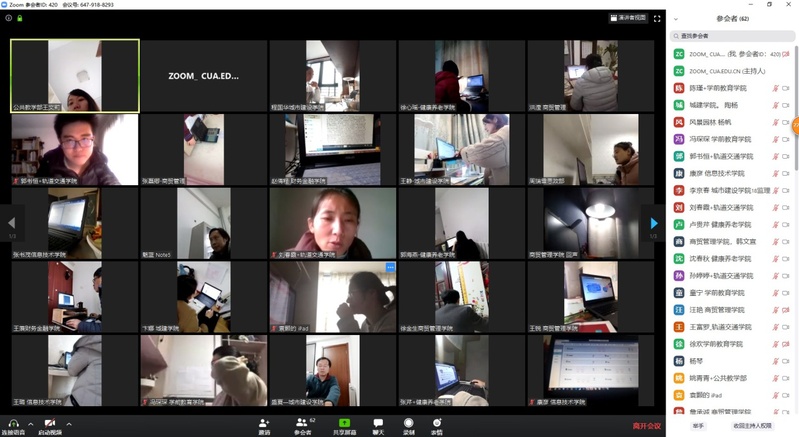
Task: Click the participants list vertical scrollbar
Action: 796,110
